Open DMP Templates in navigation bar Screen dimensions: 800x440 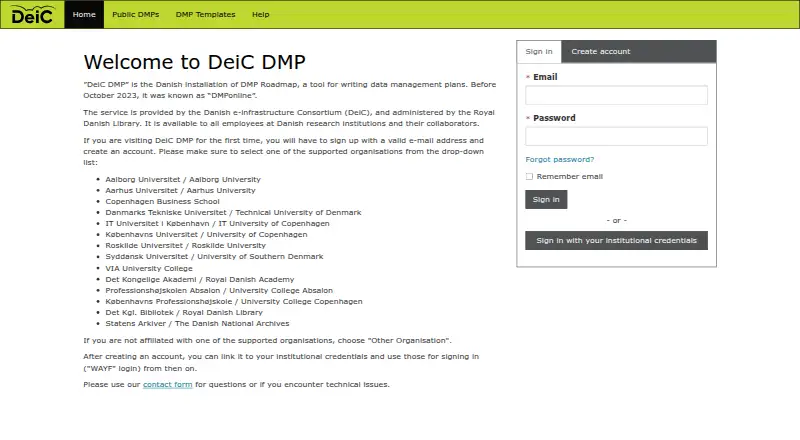click(x=206, y=14)
